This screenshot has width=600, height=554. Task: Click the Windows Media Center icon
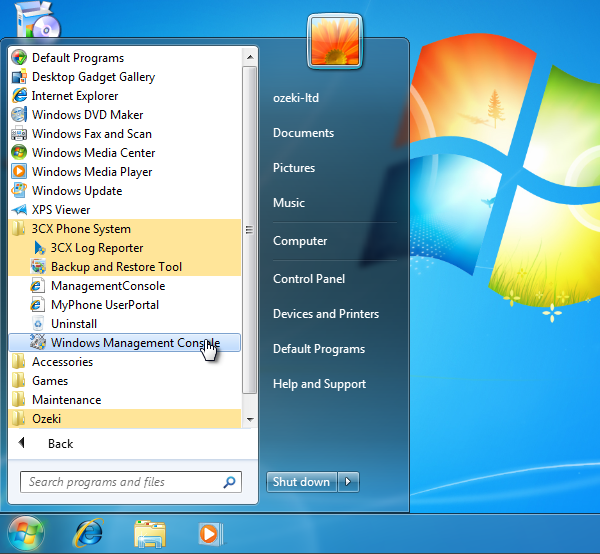point(19,152)
